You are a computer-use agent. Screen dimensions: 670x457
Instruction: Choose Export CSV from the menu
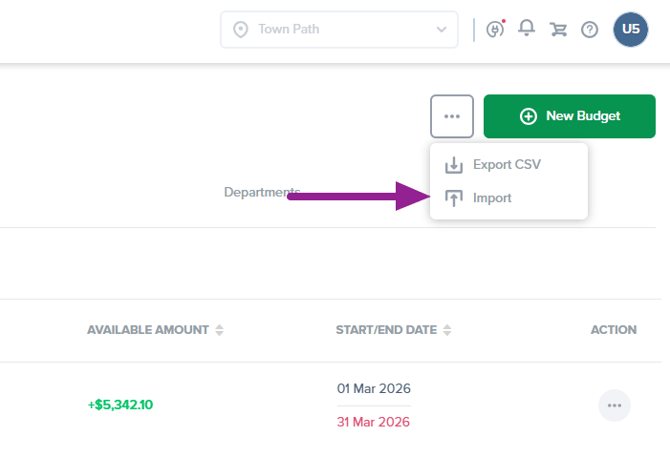point(507,165)
